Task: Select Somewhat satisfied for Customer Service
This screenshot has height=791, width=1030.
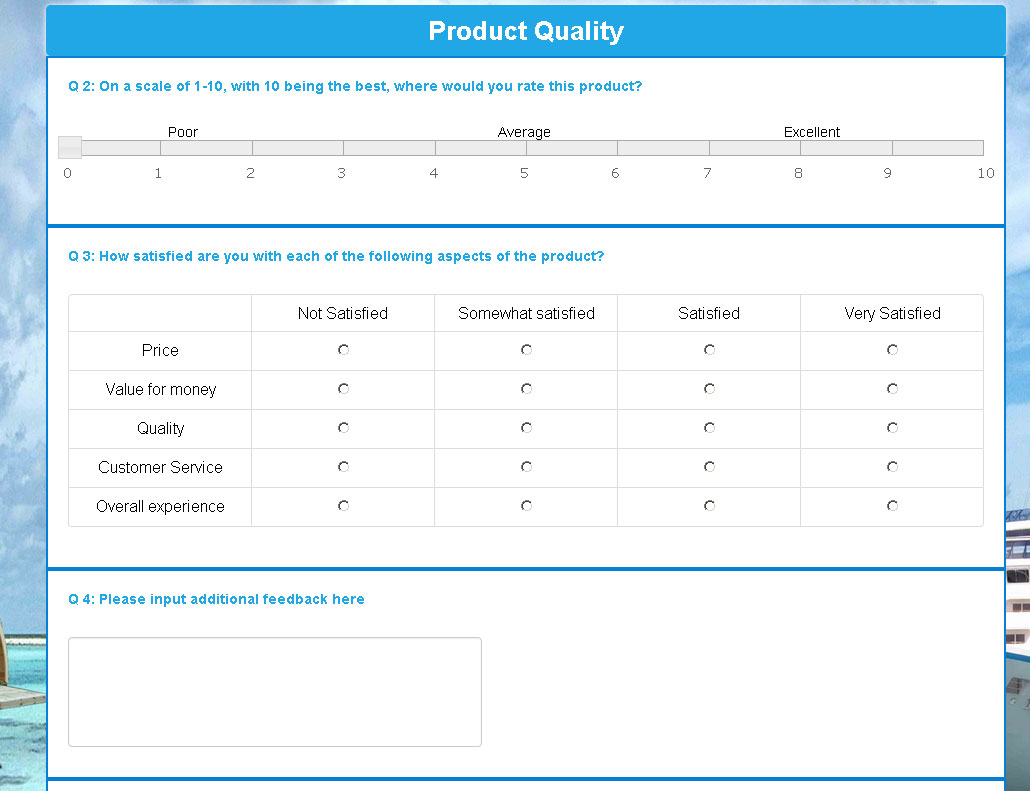Action: (526, 467)
